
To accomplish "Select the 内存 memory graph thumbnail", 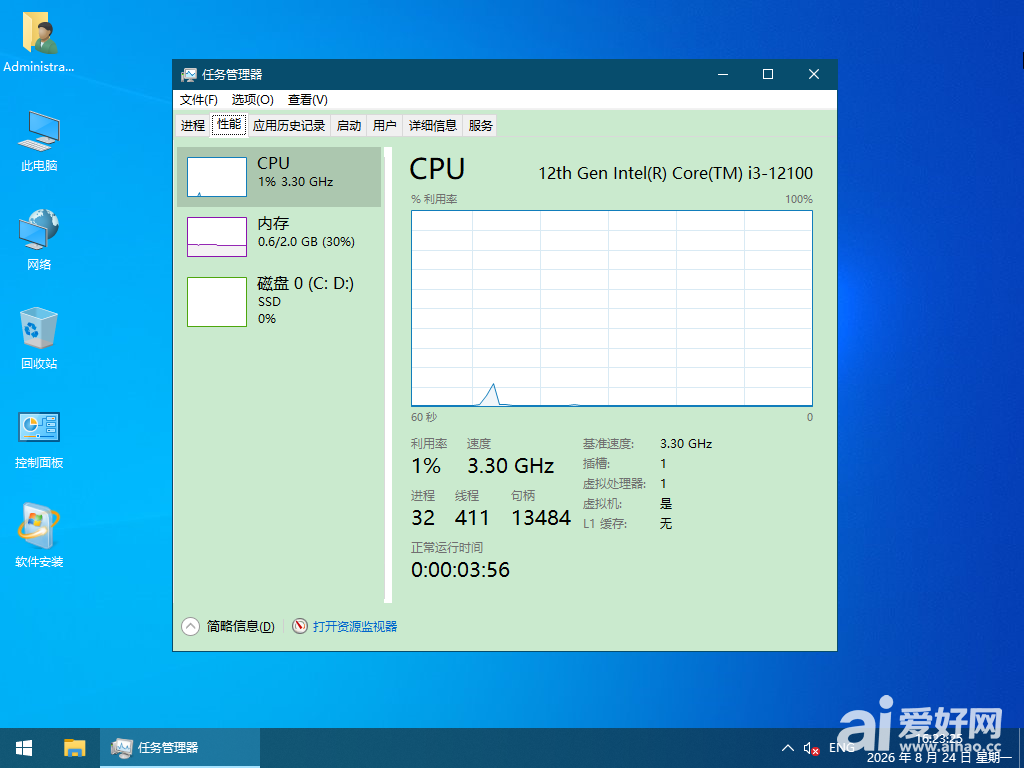I will (217, 237).
